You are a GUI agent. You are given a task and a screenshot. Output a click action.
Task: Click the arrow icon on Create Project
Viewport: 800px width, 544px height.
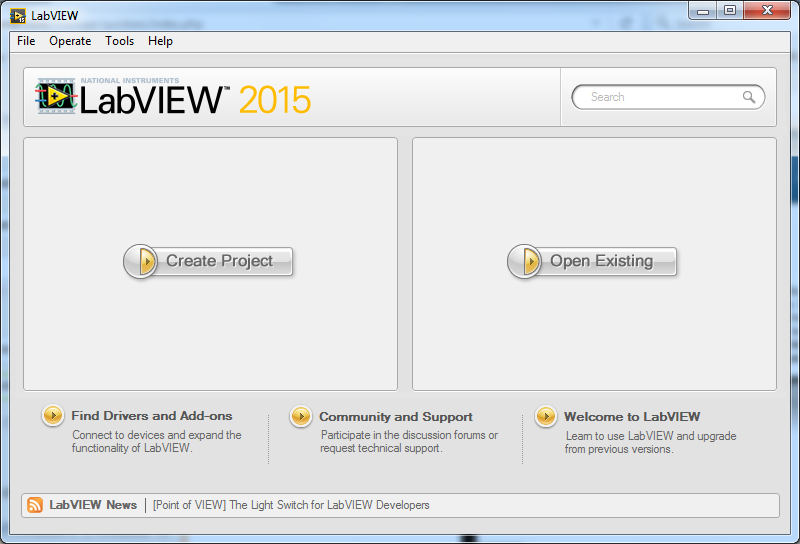(141, 261)
